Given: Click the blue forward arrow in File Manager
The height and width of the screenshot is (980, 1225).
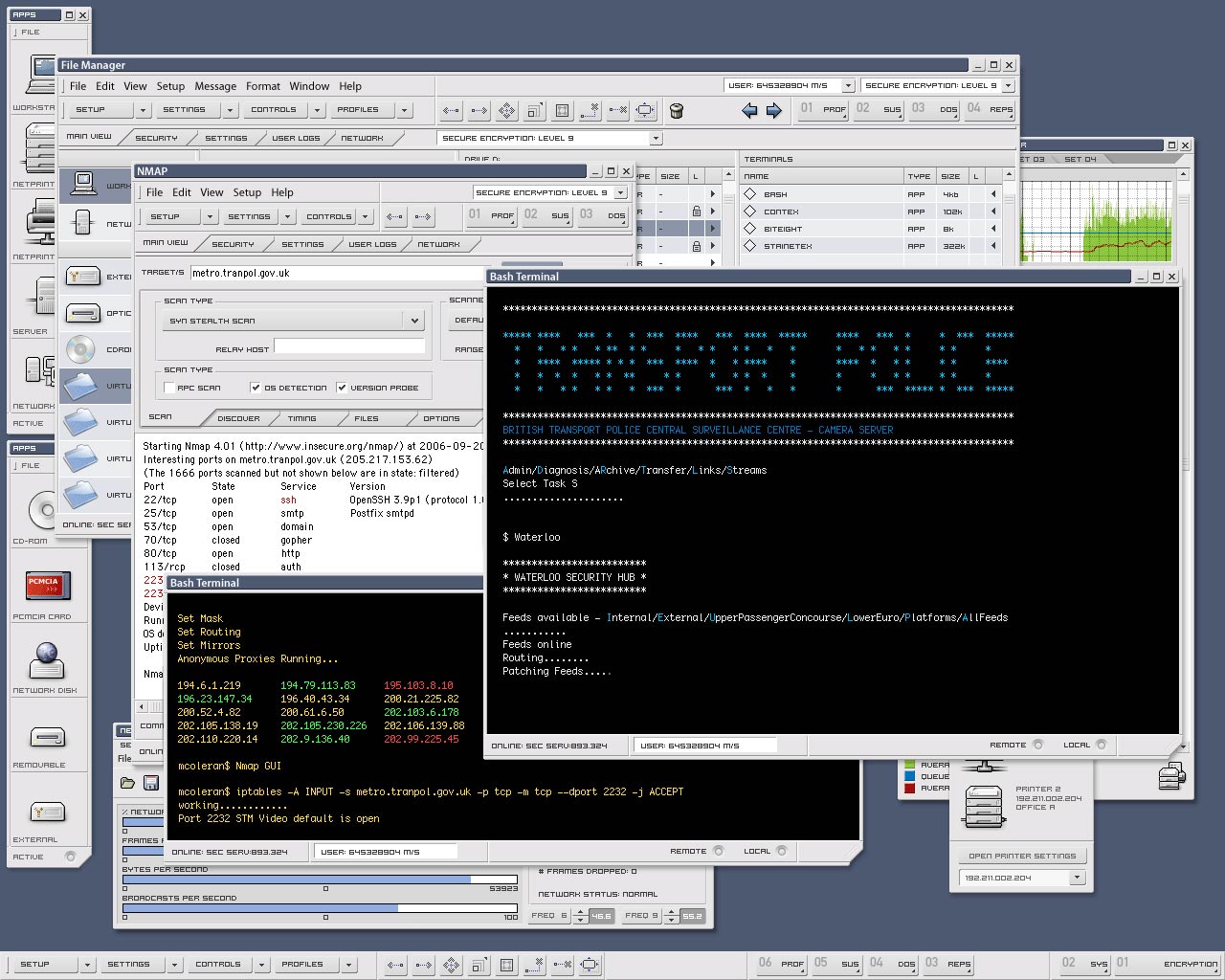Looking at the screenshot, I should pyautogui.click(x=774, y=111).
